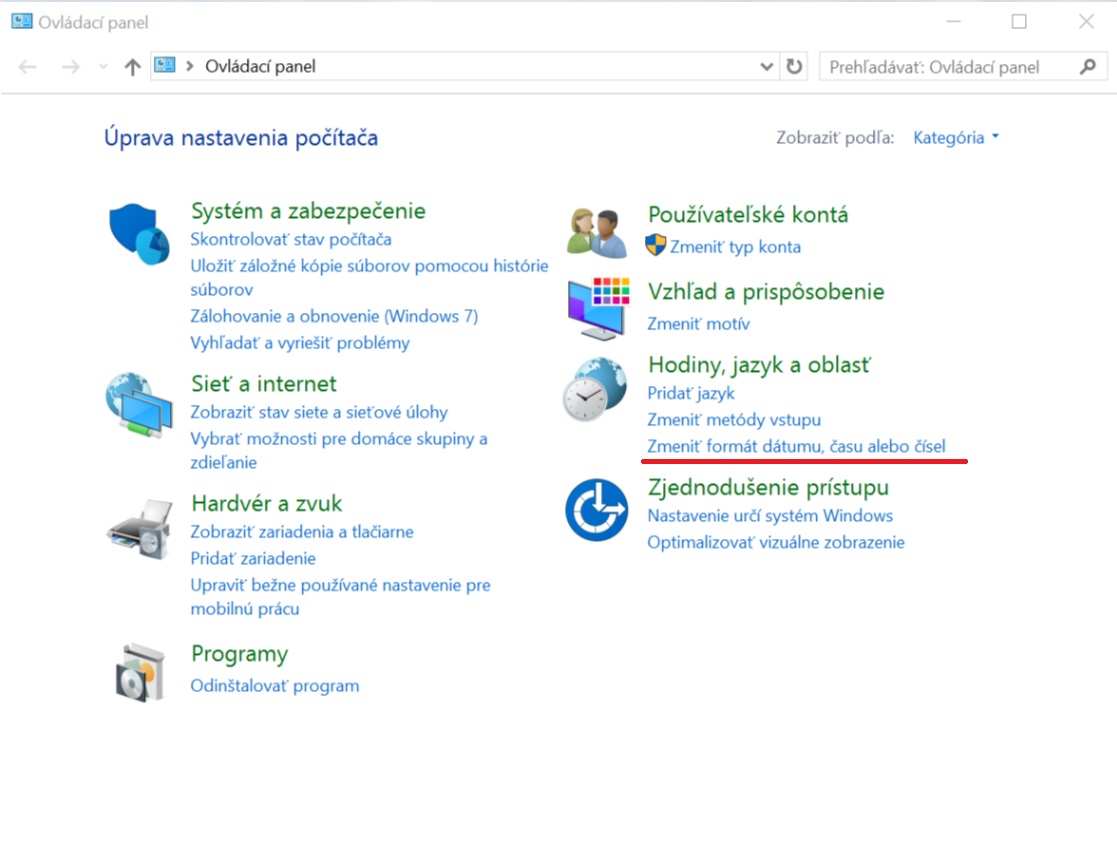Image resolution: width=1117 pixels, height=844 pixels.
Task: Click Vyhľadať a vyriešiť problémy
Action: point(300,343)
